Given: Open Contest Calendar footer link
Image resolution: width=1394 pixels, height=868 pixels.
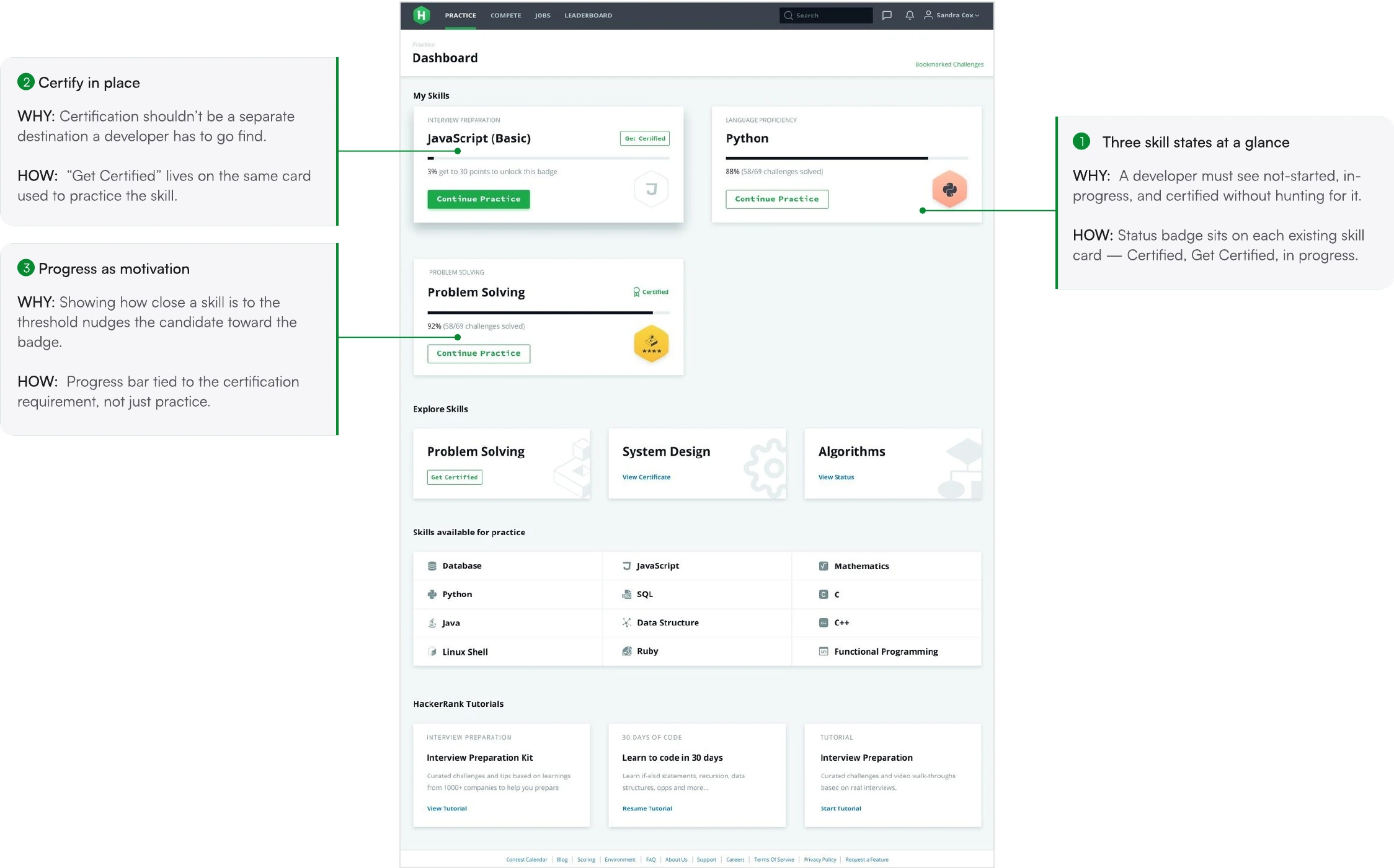Looking at the screenshot, I should [526, 860].
